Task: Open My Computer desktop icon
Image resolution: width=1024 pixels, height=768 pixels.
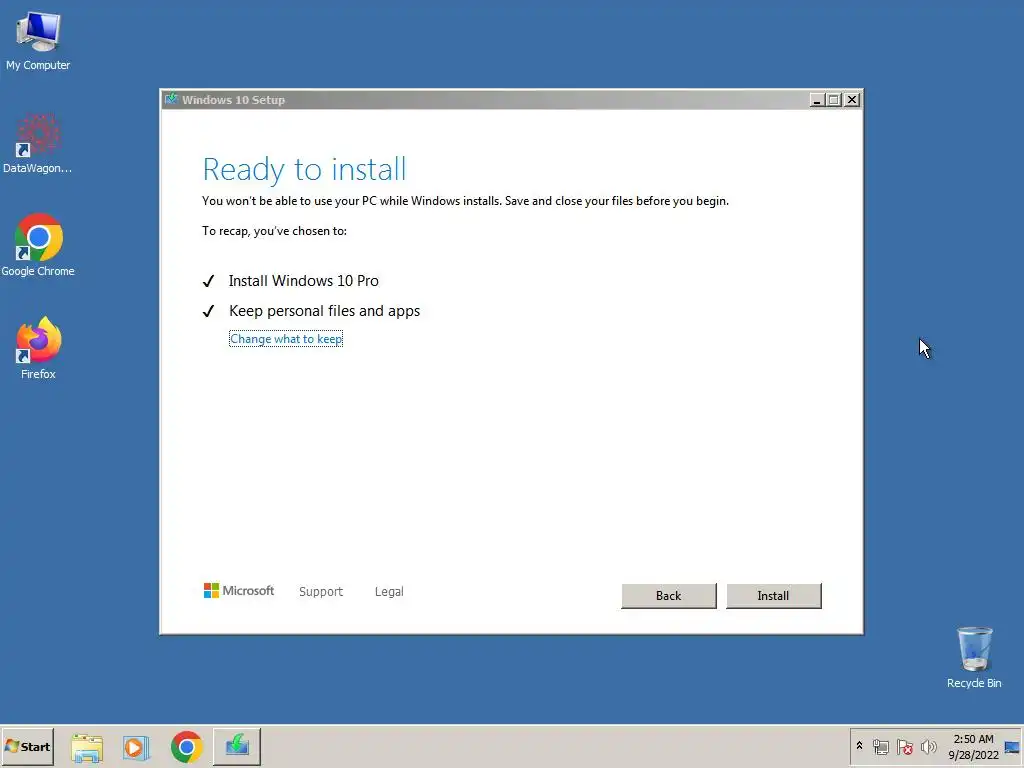Action: click(38, 40)
